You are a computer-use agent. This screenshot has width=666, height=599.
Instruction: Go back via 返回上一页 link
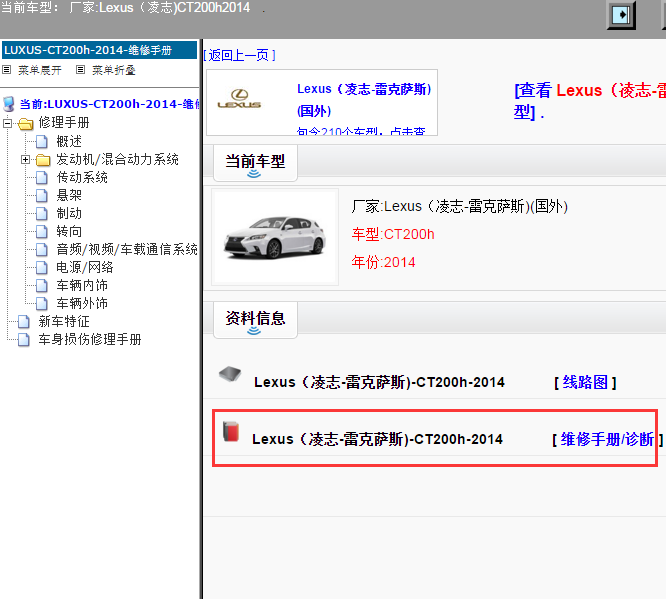coord(239,55)
